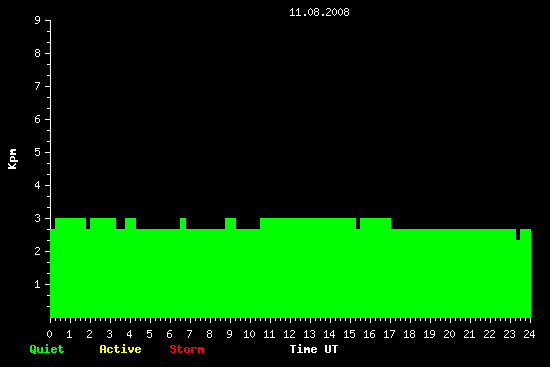Click the Kpm vertical axis label

click(x=12, y=159)
